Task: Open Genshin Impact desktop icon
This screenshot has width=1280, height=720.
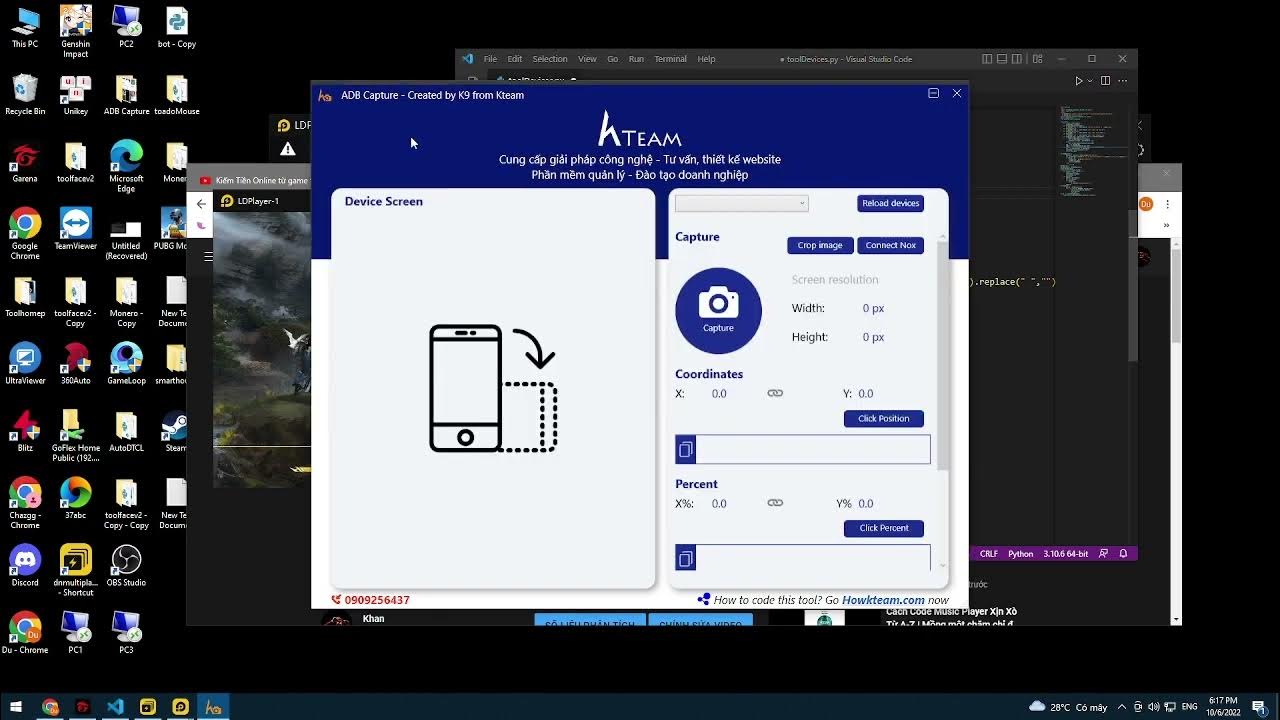Action: (76, 30)
